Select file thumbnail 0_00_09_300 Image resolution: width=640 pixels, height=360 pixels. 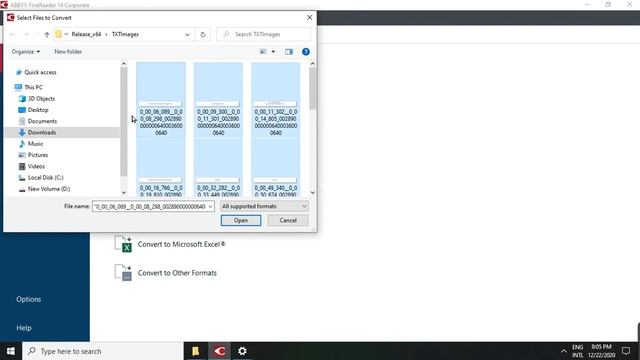click(218, 100)
